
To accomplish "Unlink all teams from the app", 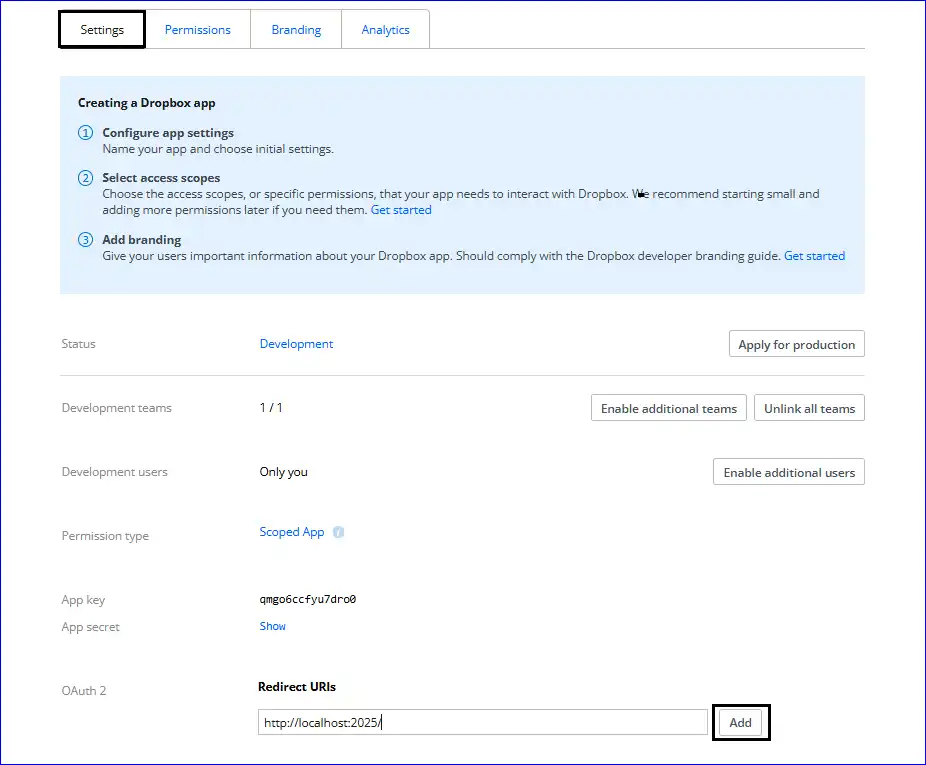I will [x=809, y=407].
